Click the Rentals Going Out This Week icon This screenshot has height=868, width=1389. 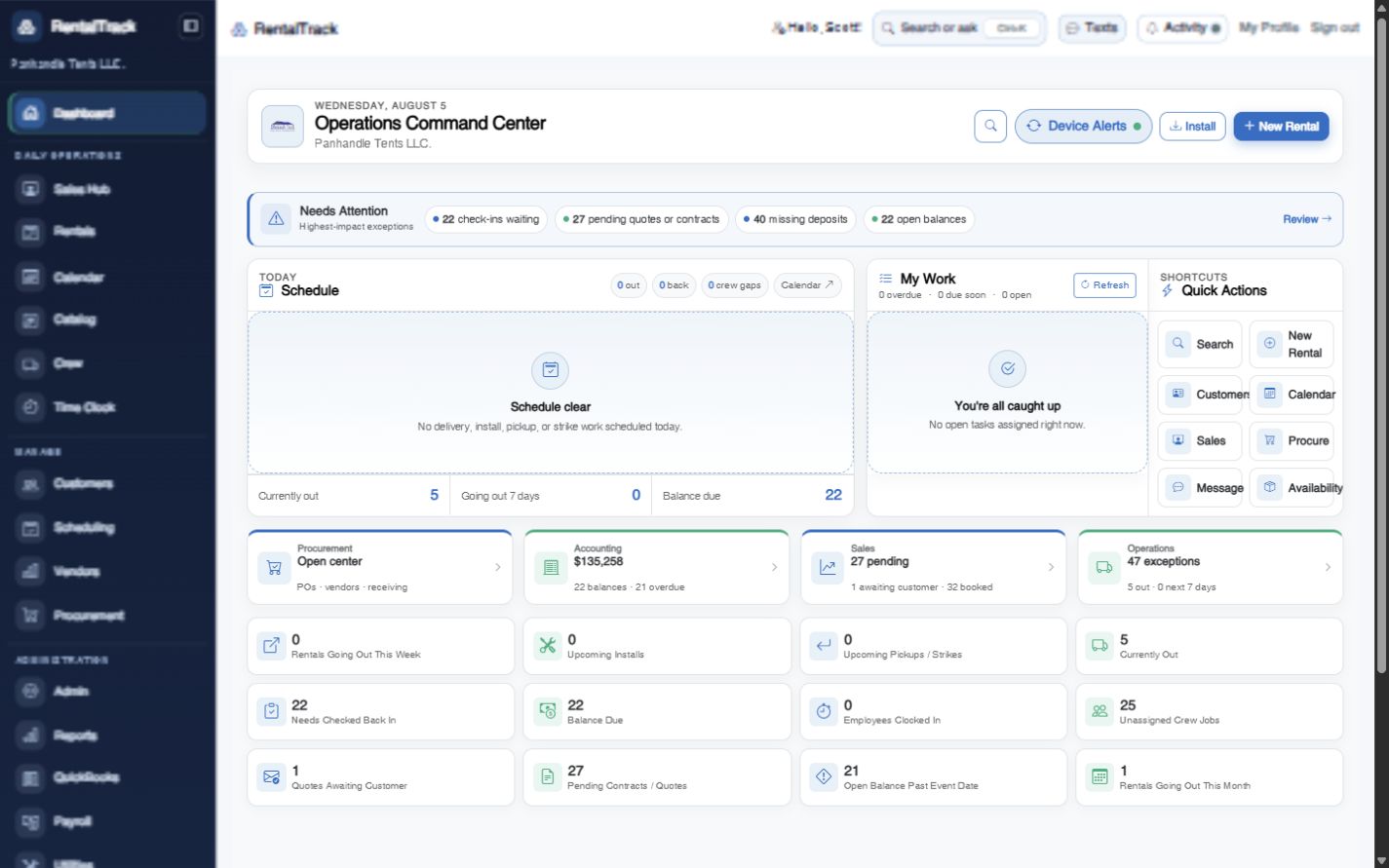point(271,646)
